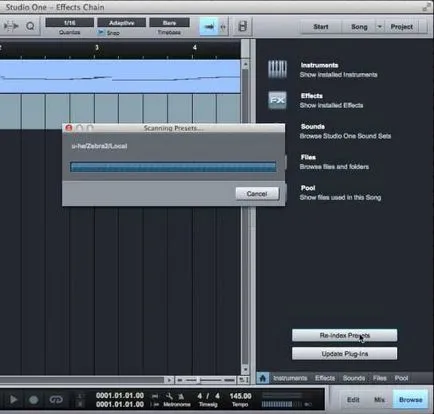Click the vertical scrollbar down arrow
434x414 pixels.
[245, 369]
